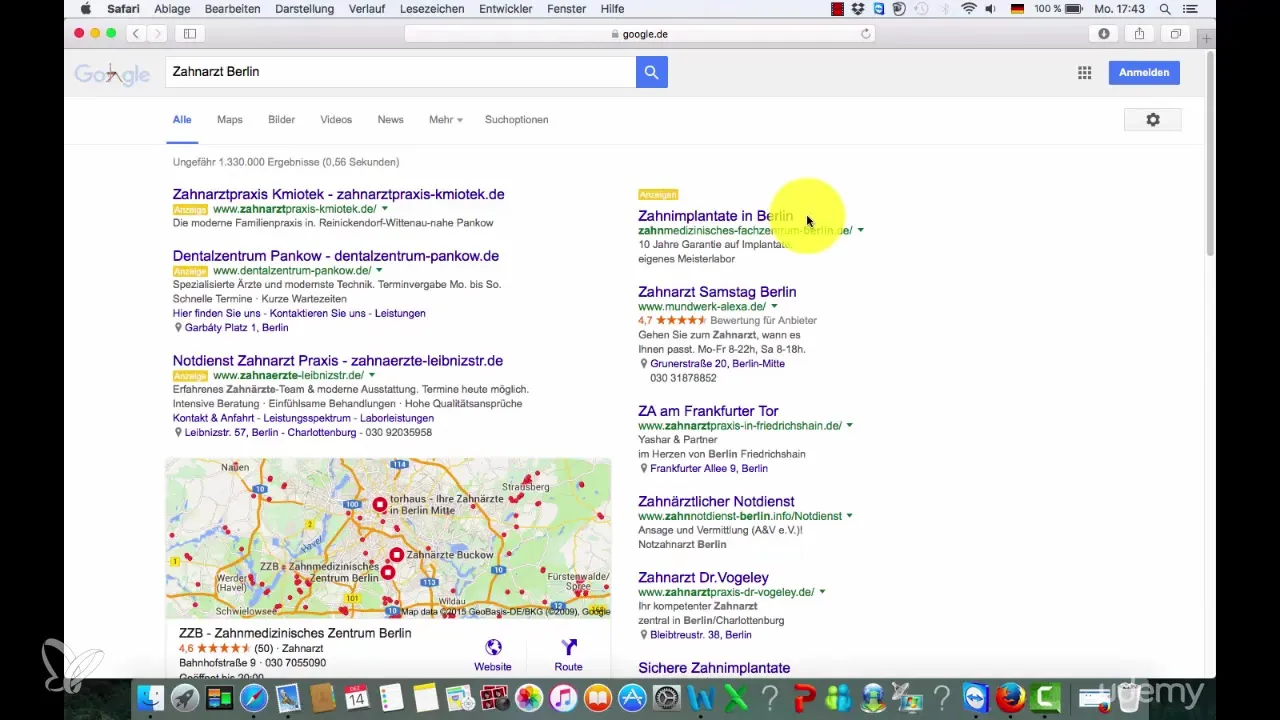1280x720 pixels.
Task: Expand arrow next to dentalzentrum-pankow.de URL
Action: click(379, 271)
